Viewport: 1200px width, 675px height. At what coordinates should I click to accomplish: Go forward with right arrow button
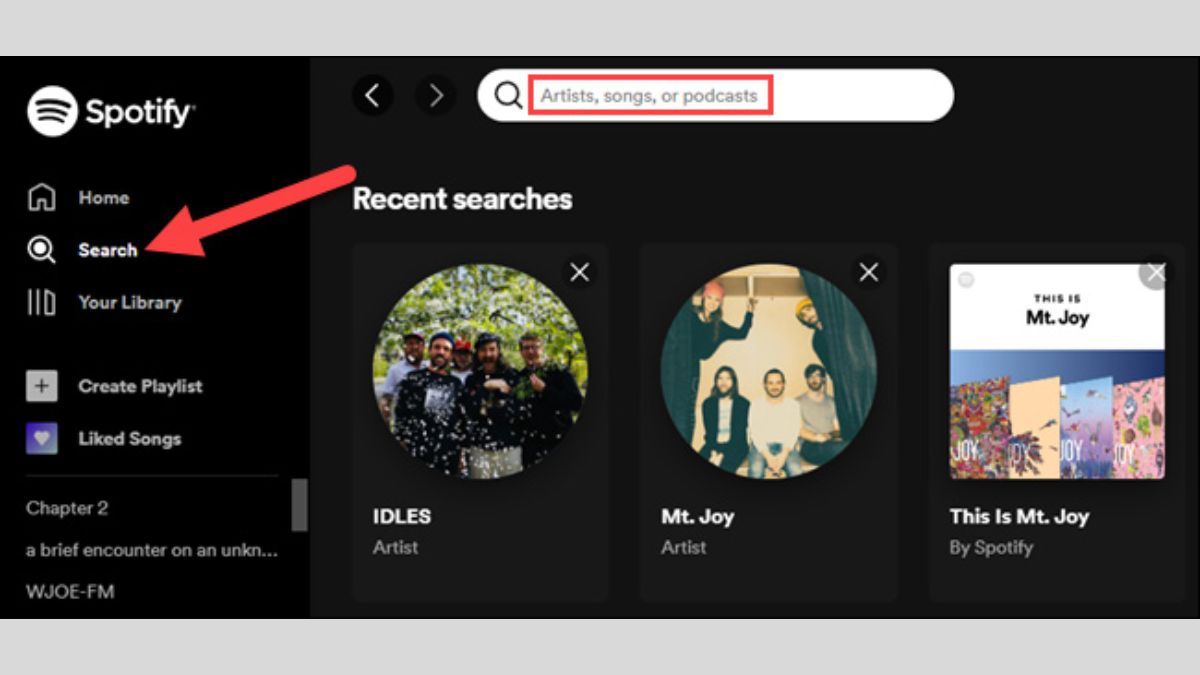(435, 95)
